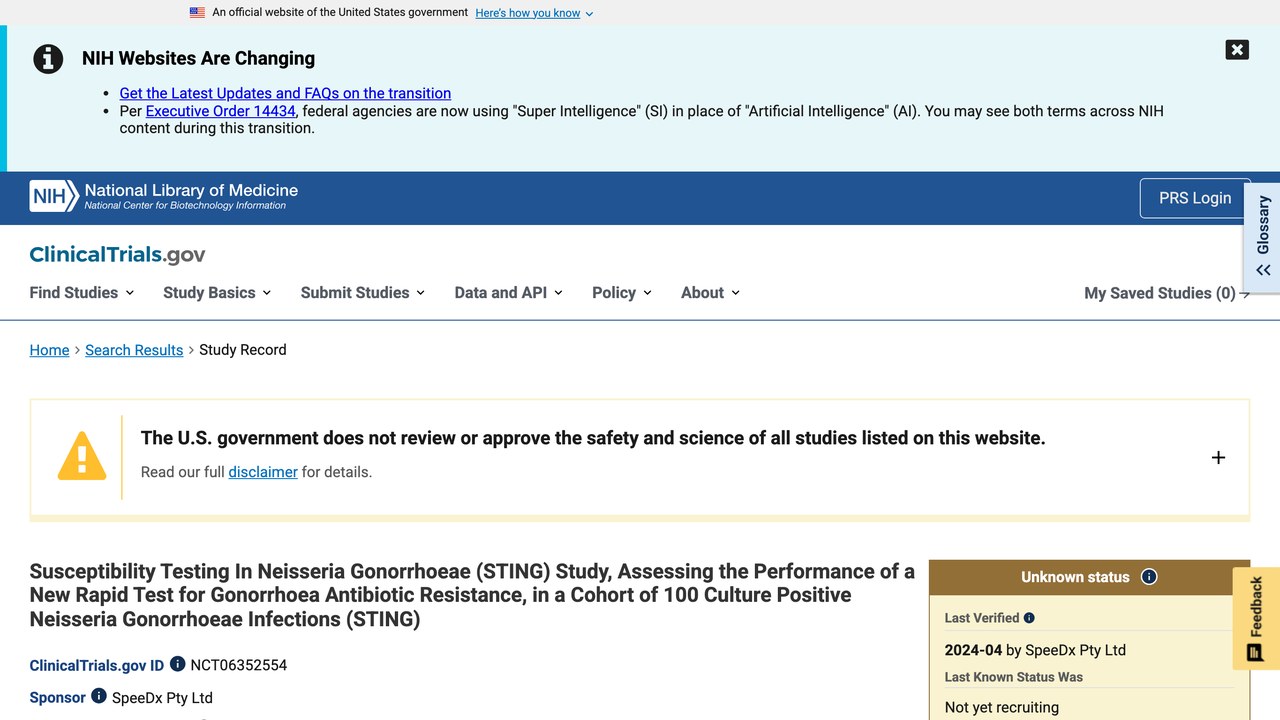
Task: Click the sponsor name SpeeDx Pty Ltd
Action: 162,698
